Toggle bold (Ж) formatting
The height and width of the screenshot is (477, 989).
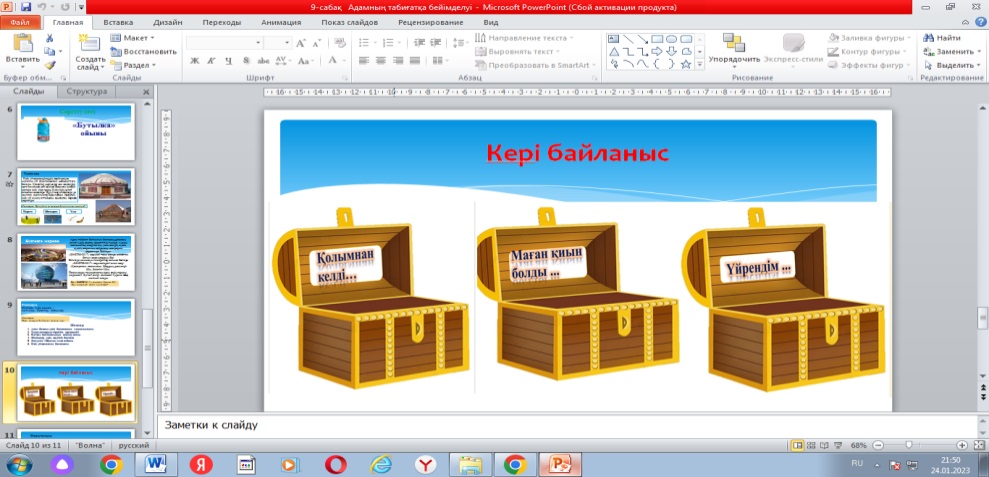(x=195, y=61)
